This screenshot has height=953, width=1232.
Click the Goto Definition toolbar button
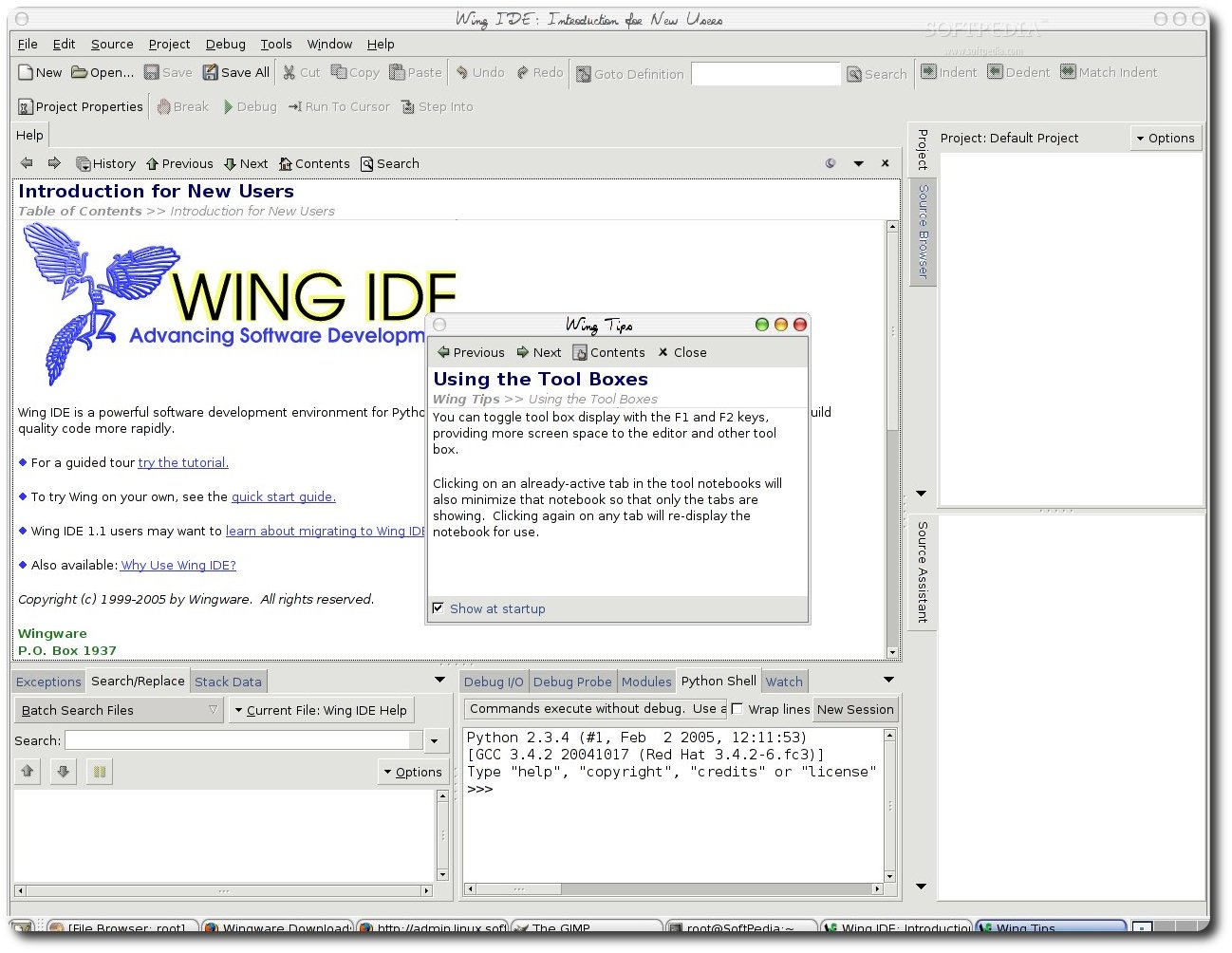[x=629, y=74]
